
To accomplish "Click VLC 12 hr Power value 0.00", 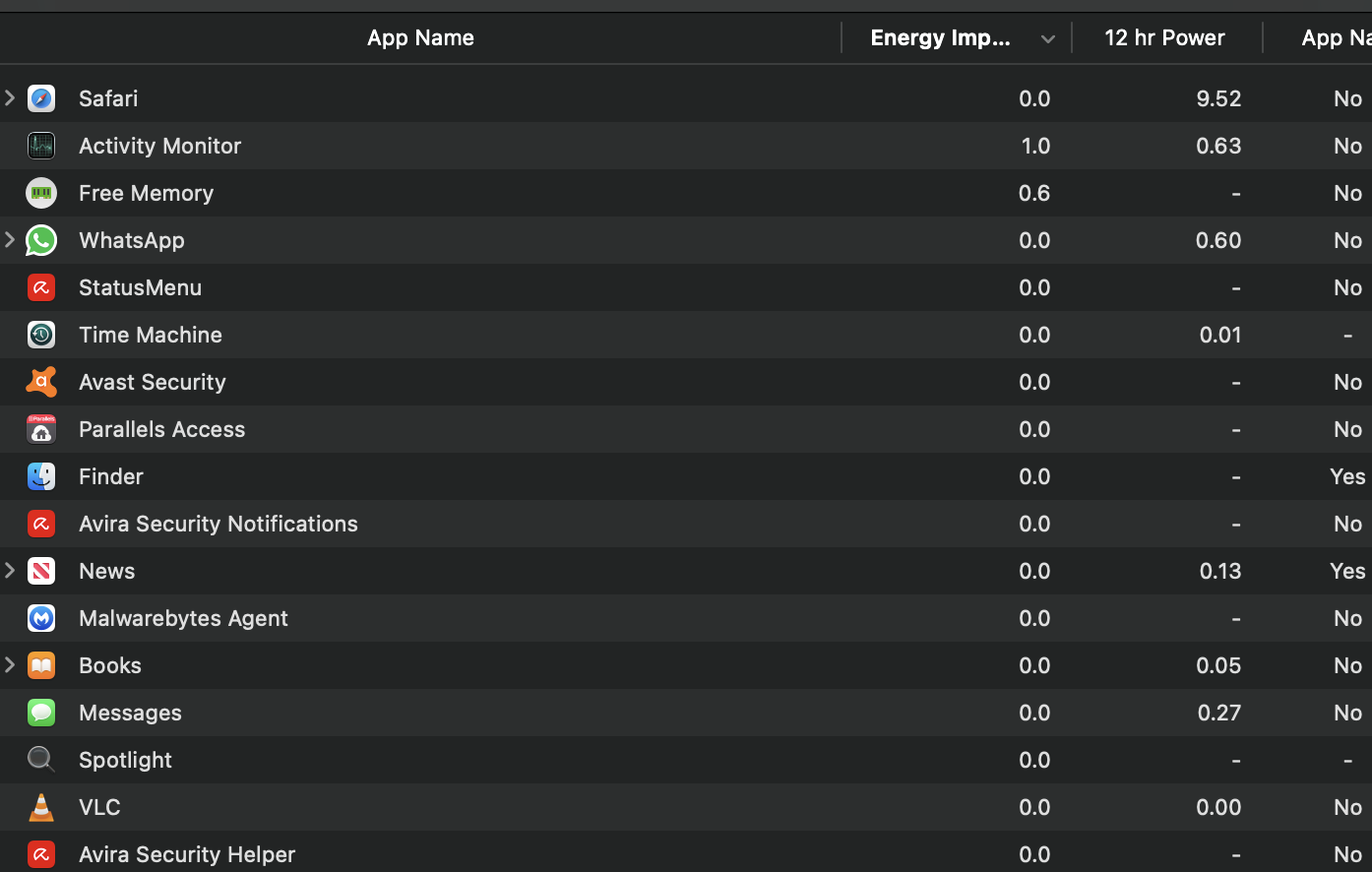I will point(1218,807).
